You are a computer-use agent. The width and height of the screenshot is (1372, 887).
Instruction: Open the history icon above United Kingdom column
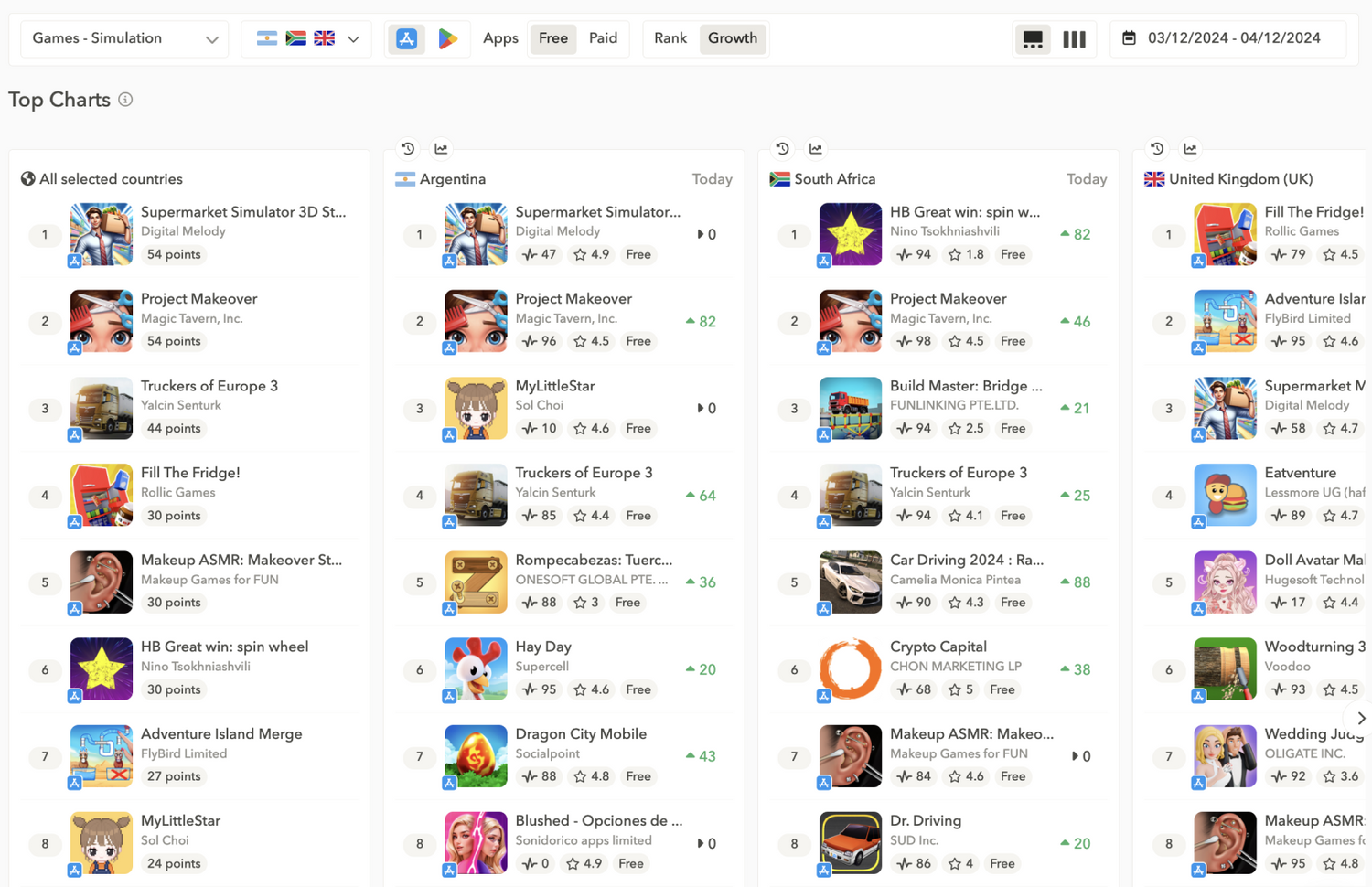tap(1157, 148)
